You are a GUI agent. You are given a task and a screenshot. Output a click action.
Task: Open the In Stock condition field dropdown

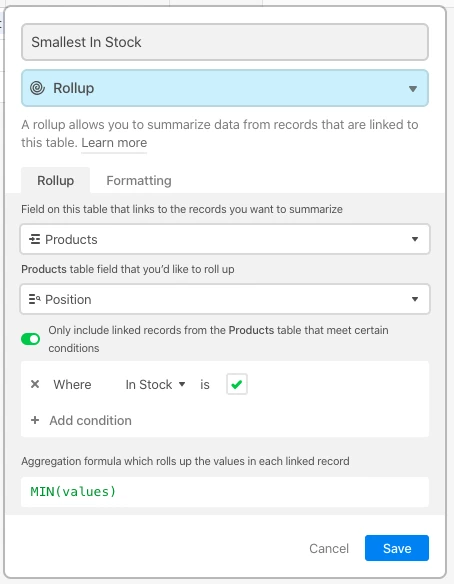(x=155, y=384)
